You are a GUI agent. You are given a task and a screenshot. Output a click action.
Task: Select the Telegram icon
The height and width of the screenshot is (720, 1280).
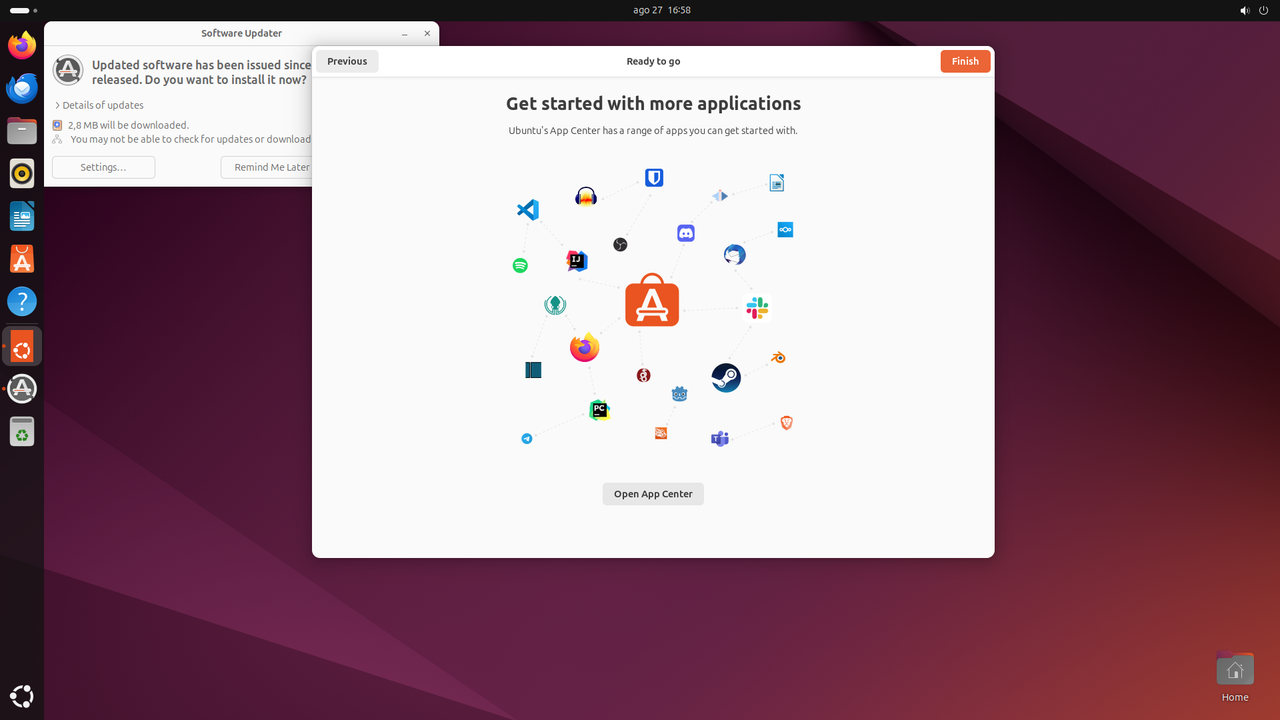click(x=526, y=438)
